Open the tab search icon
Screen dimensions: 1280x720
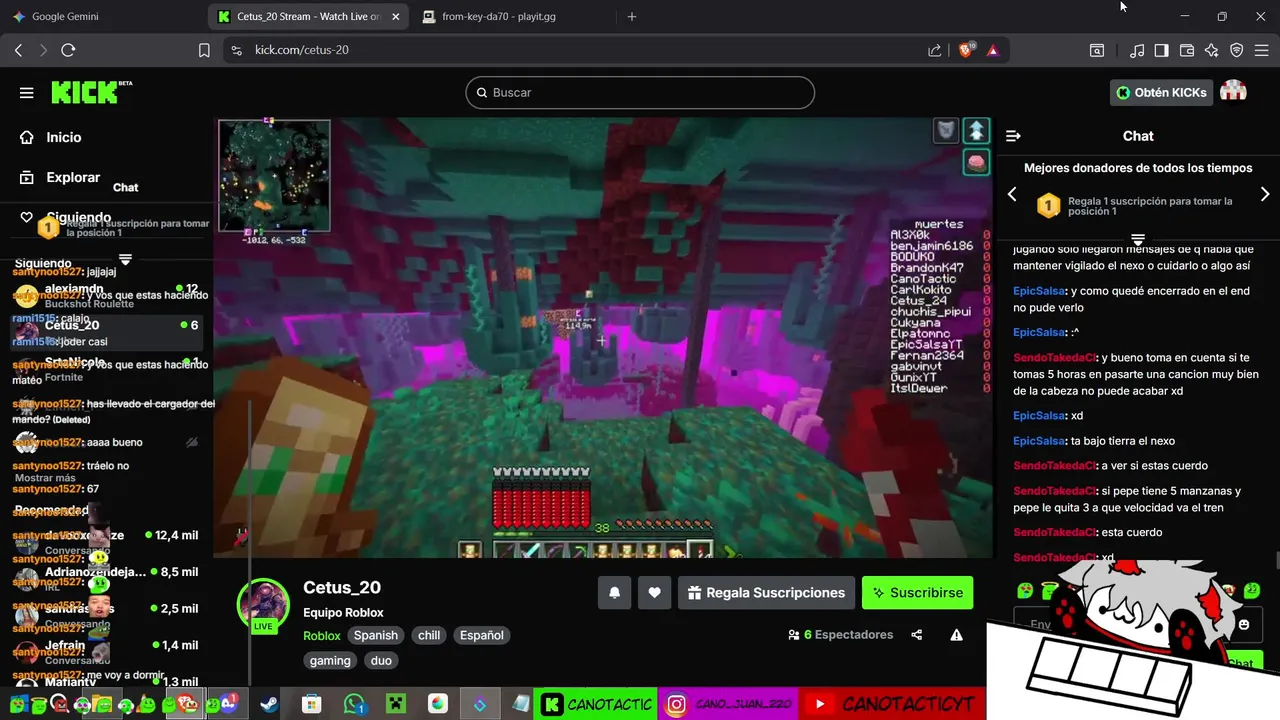tap(1097, 50)
